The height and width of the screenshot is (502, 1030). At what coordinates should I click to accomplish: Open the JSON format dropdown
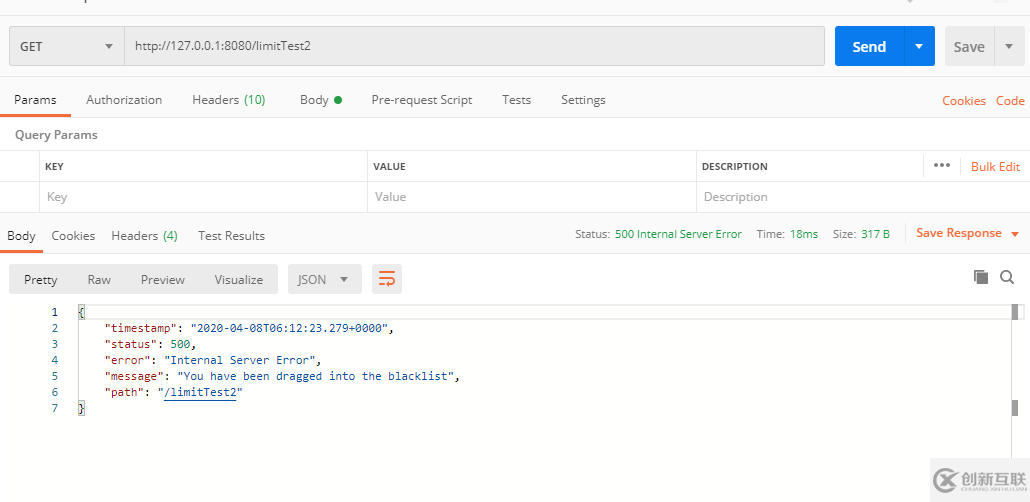325,279
